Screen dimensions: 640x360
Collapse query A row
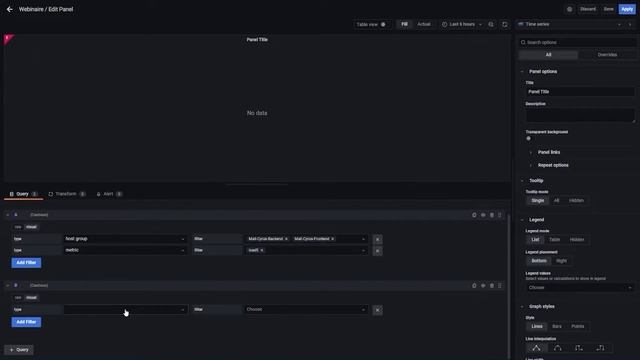click(x=7, y=215)
